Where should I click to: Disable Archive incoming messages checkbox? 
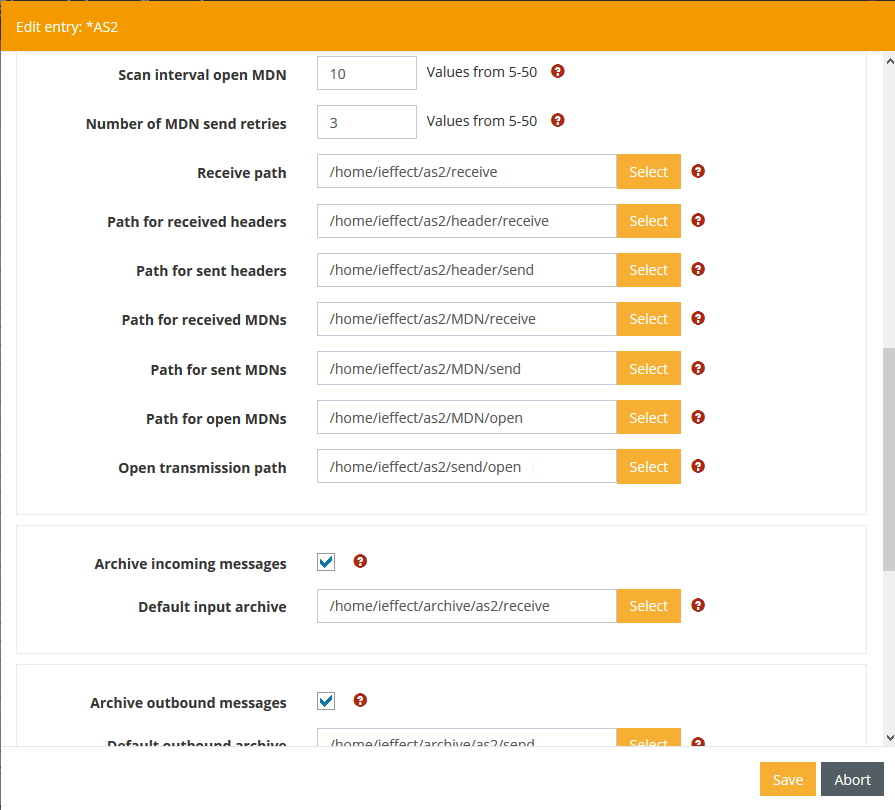326,563
